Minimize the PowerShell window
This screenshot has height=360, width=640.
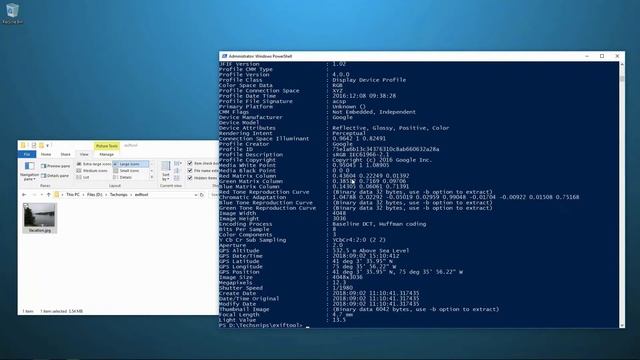587,56
